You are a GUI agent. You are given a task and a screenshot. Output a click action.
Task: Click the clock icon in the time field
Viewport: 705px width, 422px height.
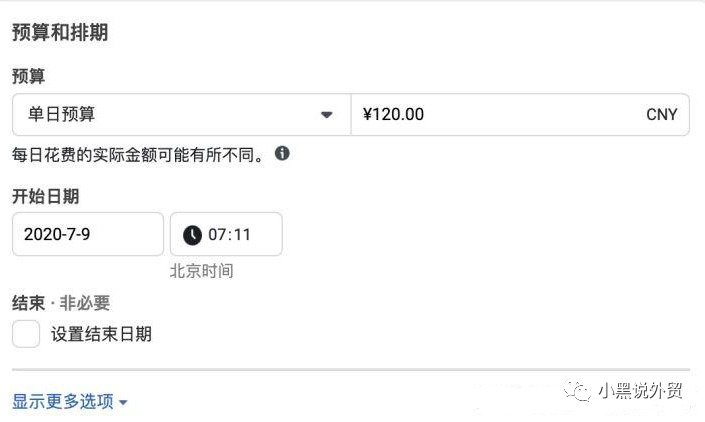tap(192, 235)
